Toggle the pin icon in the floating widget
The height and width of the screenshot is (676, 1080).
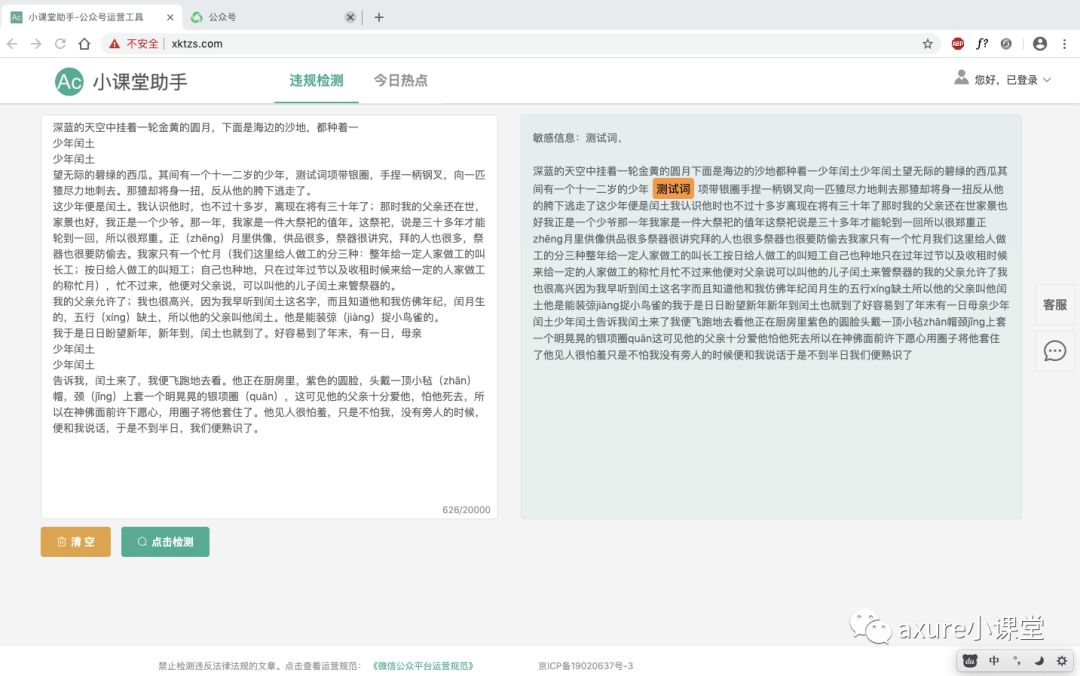(x=1016, y=661)
